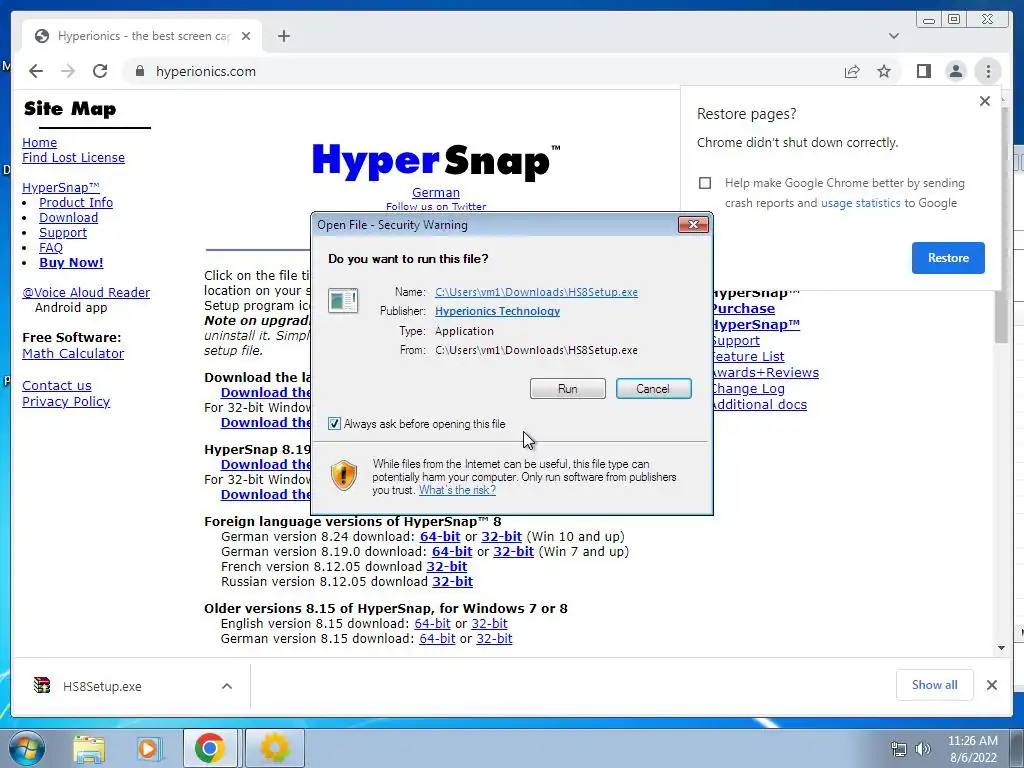This screenshot has height=768, width=1024.
Task: Open the Product Info link
Action: [76, 202]
